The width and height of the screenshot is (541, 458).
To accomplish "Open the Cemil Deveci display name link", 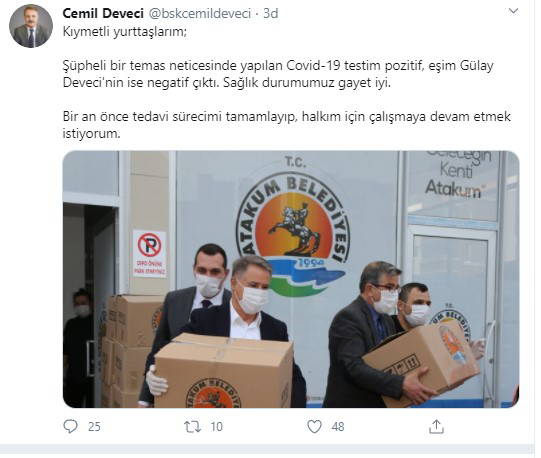I will [103, 13].
